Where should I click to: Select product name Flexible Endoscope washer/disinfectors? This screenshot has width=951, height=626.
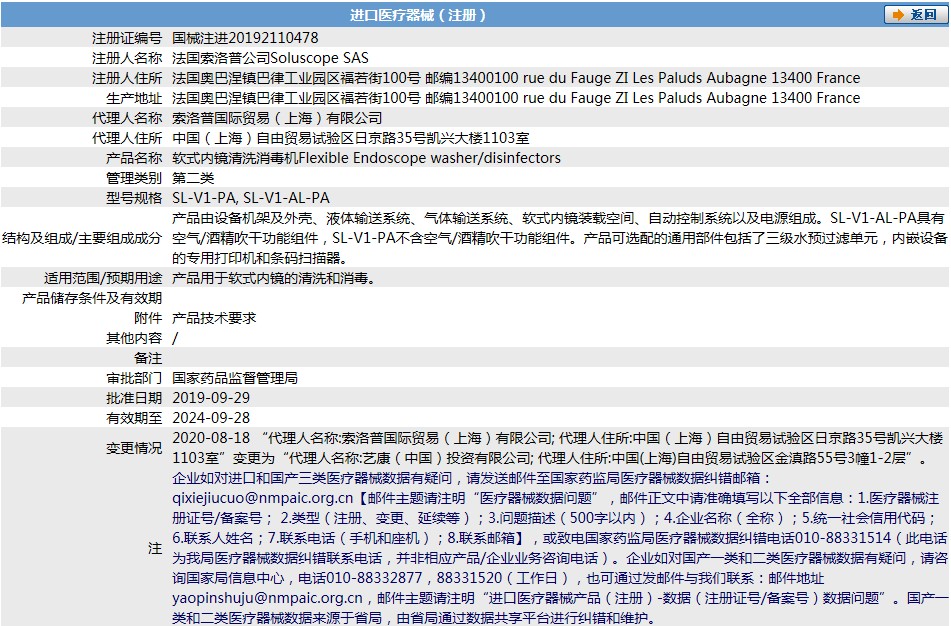point(429,158)
